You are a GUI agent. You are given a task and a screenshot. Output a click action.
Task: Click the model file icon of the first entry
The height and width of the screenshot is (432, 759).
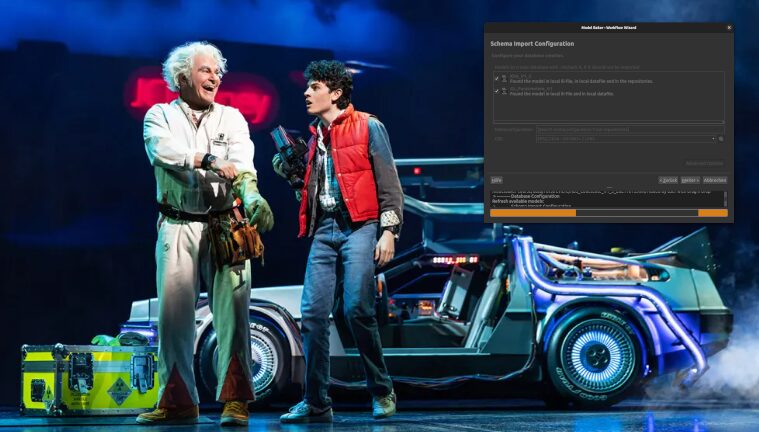(505, 77)
